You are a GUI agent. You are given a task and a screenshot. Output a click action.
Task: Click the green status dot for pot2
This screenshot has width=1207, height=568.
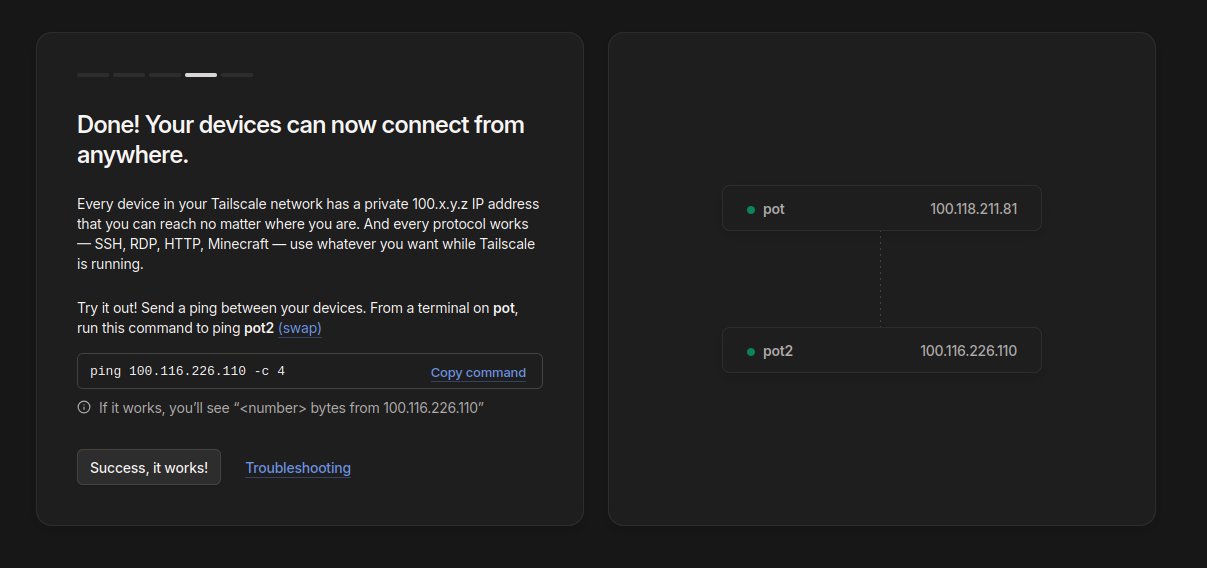750,352
